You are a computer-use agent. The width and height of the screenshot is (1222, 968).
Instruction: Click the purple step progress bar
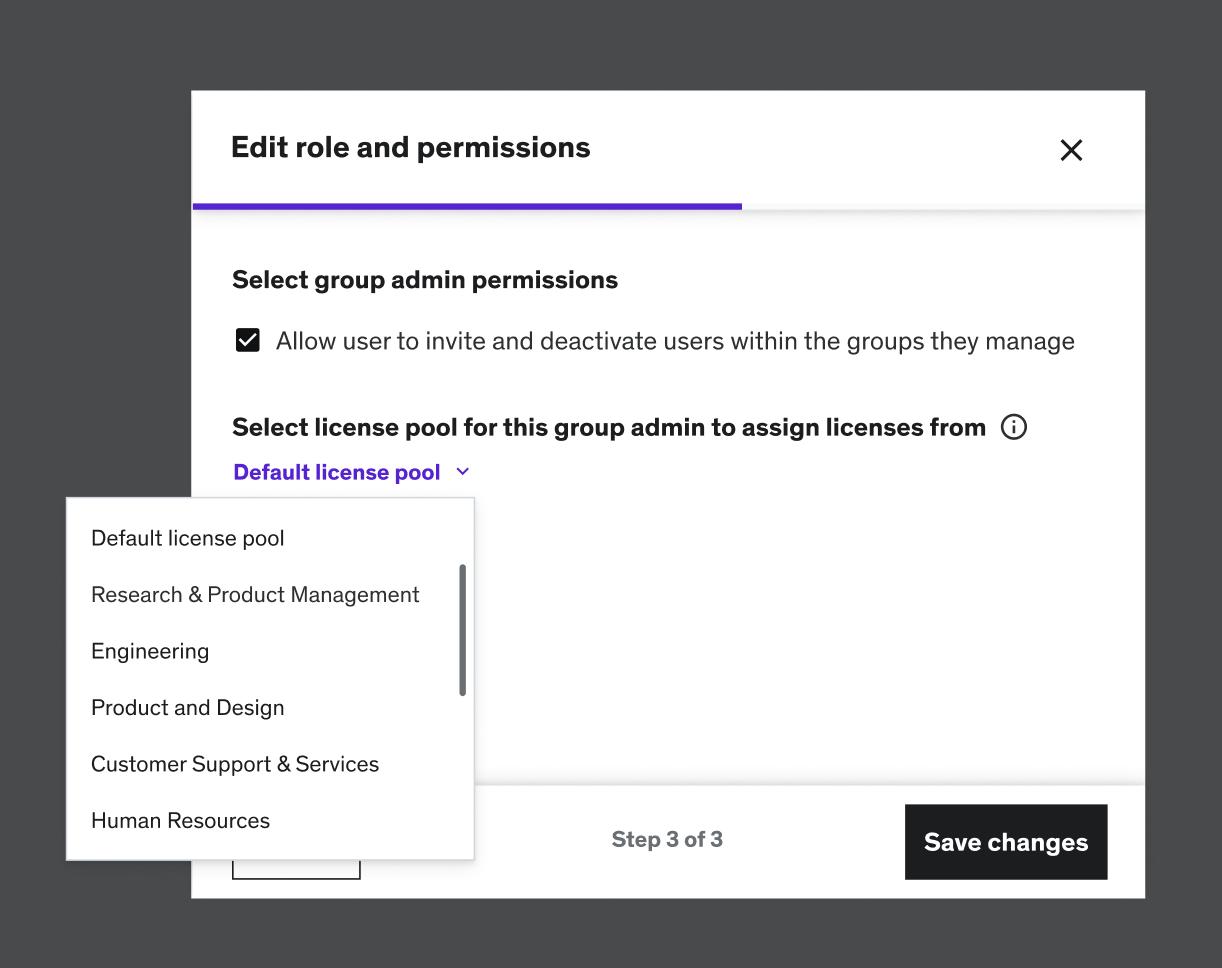[467, 206]
